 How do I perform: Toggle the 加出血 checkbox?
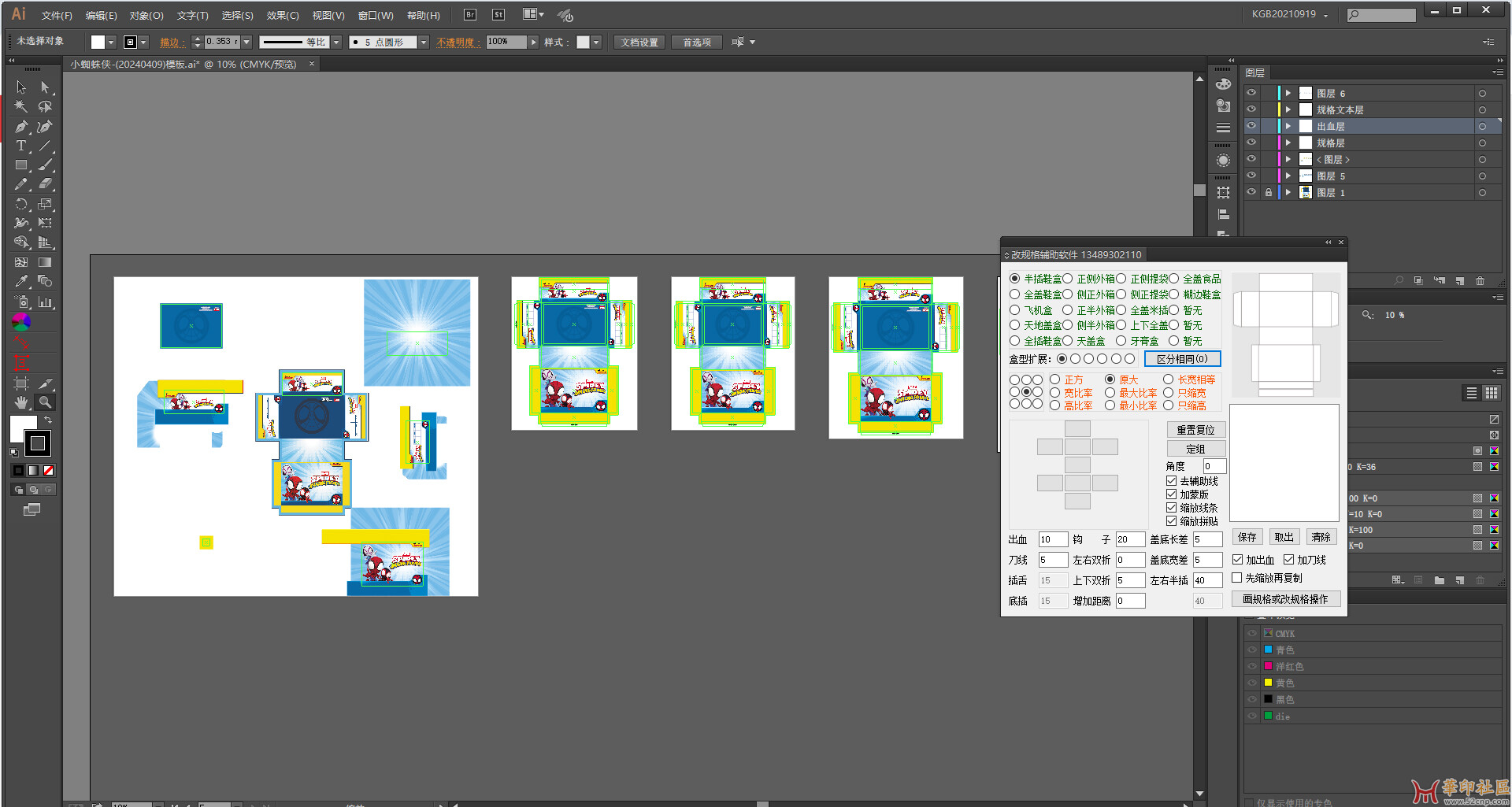coord(1237,560)
